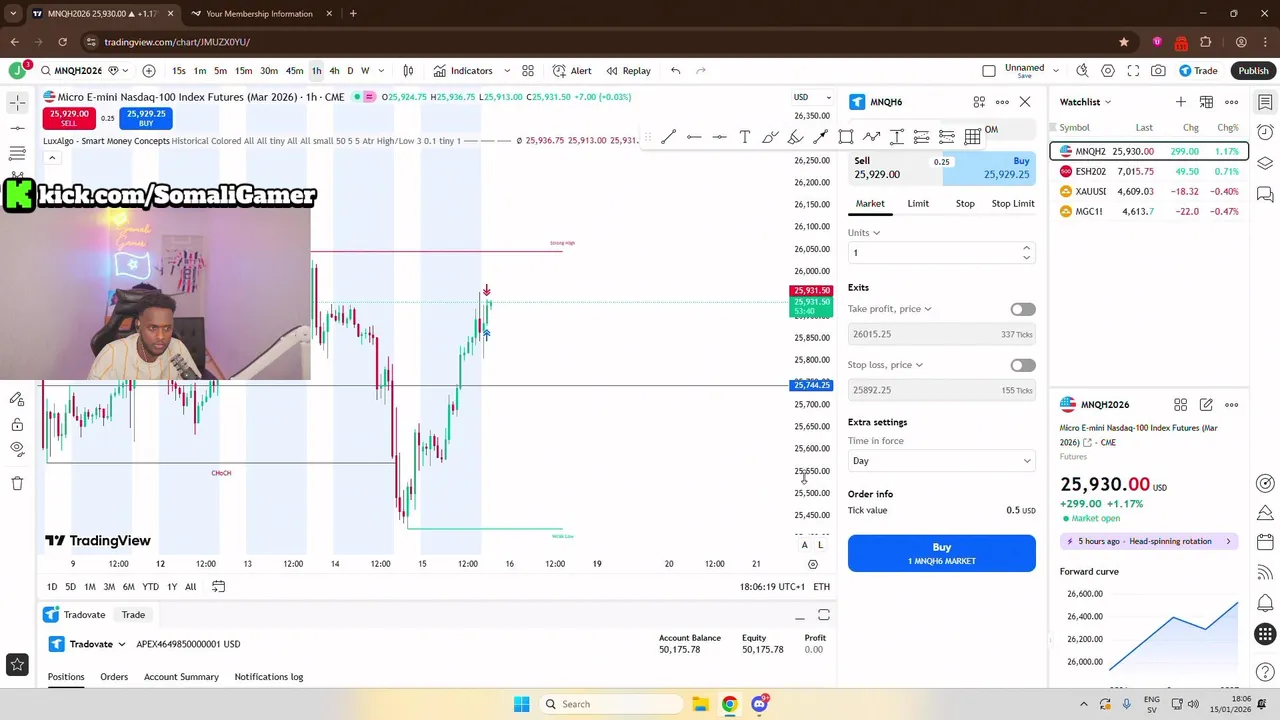
Task: Toggle auto scale A button
Action: 804,544
